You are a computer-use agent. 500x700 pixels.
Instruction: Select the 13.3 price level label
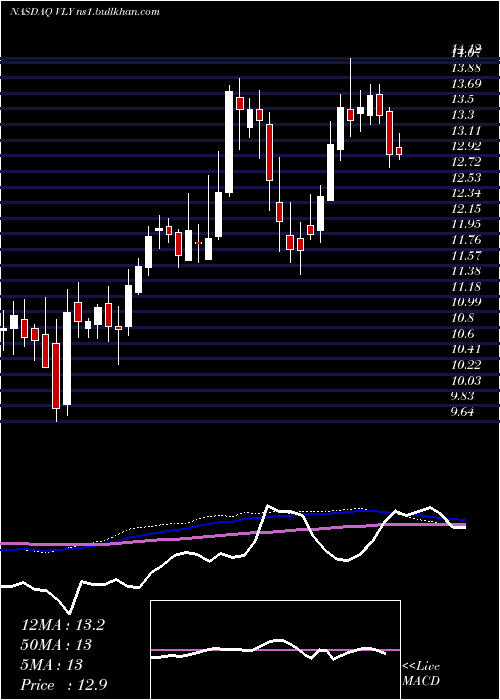tap(463, 115)
